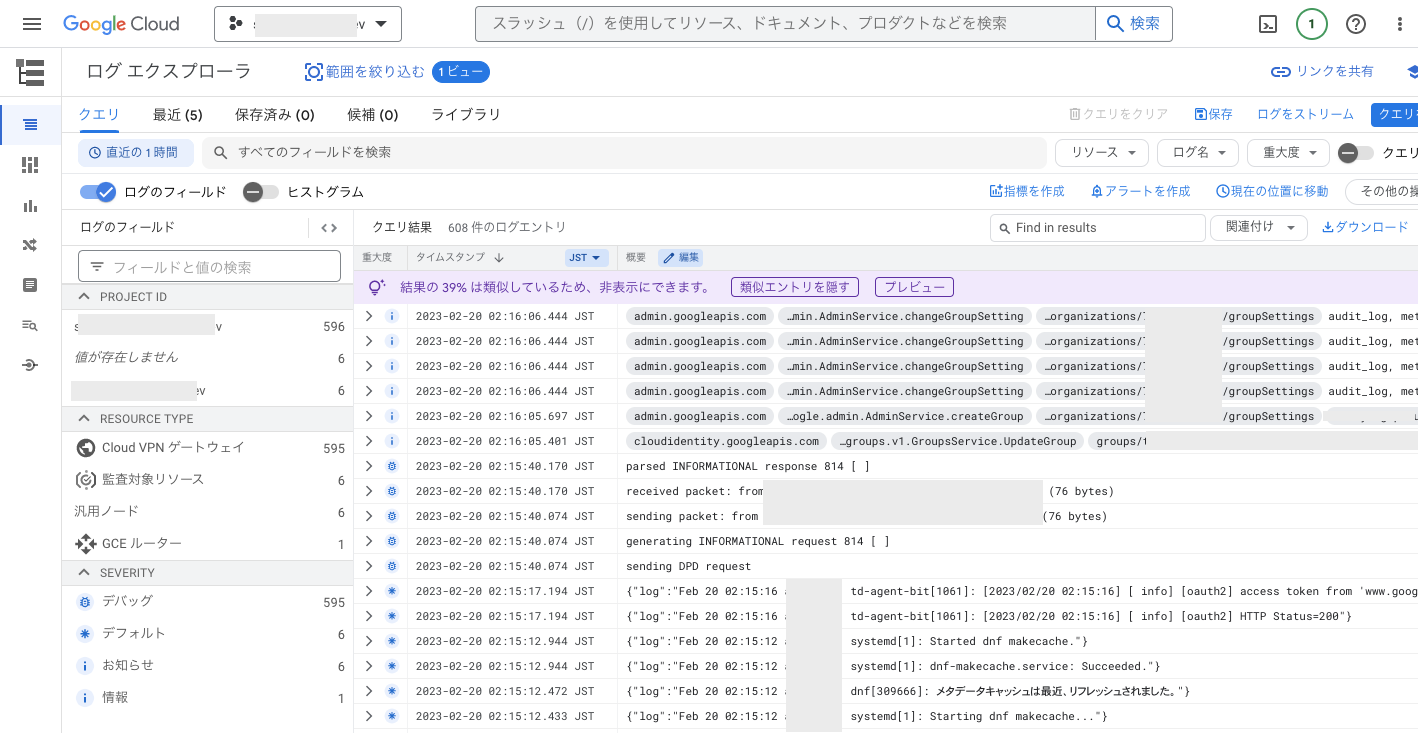Open the リソース dropdown filter

coord(1102,153)
